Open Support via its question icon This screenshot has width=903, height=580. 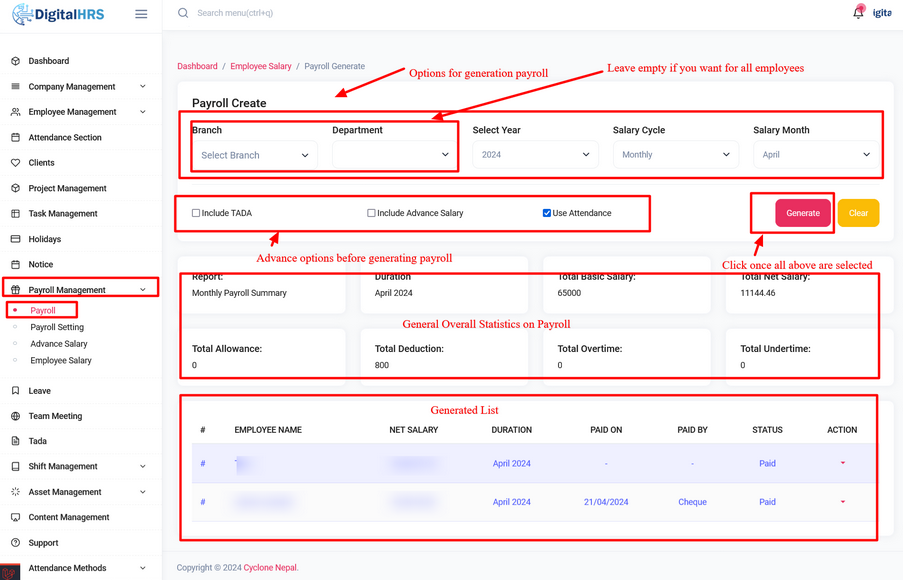coord(15,543)
